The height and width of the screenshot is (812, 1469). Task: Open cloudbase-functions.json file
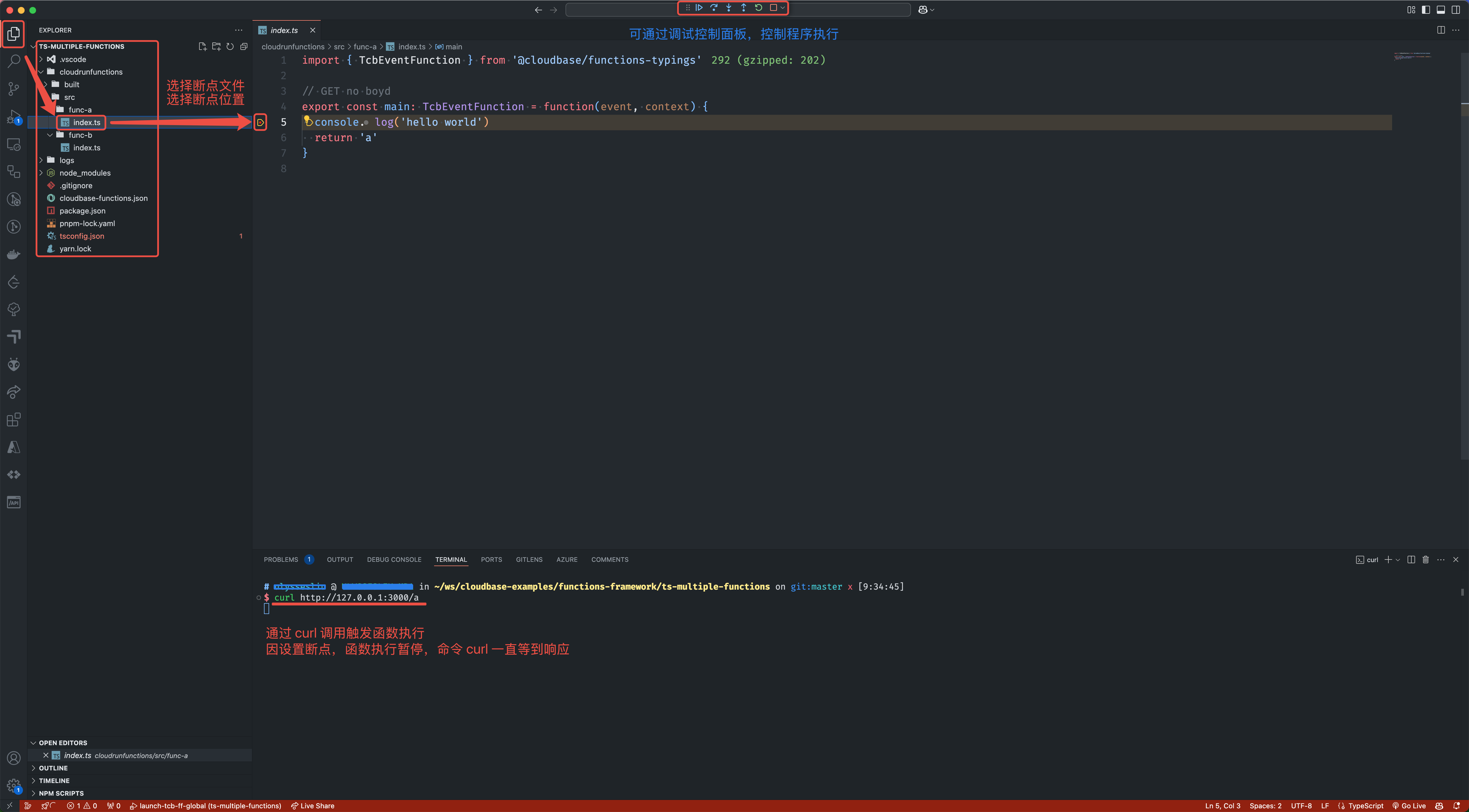tap(103, 199)
